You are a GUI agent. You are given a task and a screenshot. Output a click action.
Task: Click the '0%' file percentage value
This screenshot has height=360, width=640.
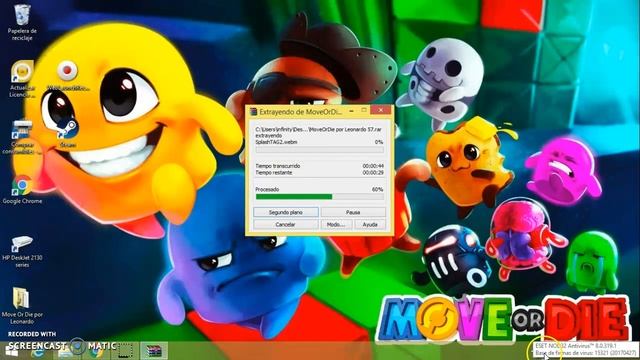[379, 142]
